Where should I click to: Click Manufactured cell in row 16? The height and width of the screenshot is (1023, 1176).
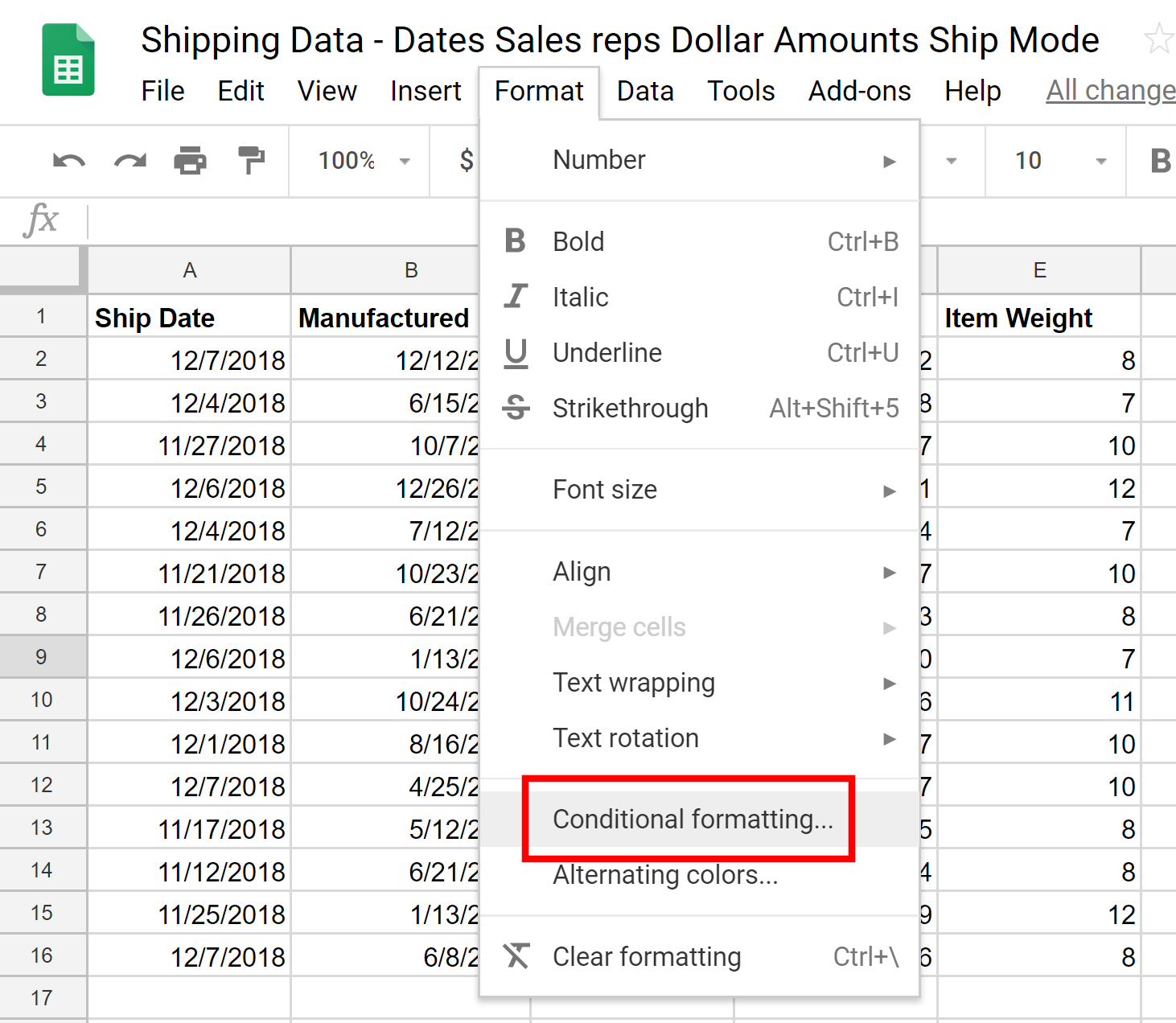click(384, 956)
